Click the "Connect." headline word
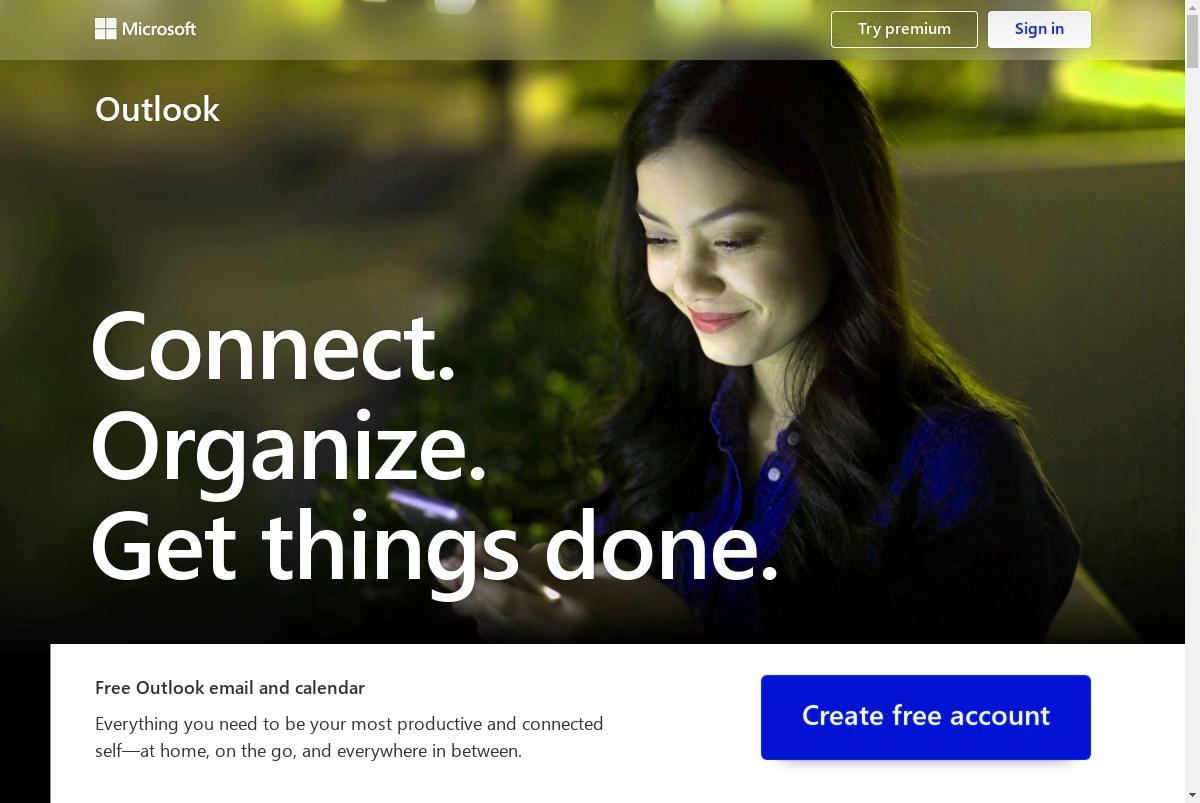 273,346
